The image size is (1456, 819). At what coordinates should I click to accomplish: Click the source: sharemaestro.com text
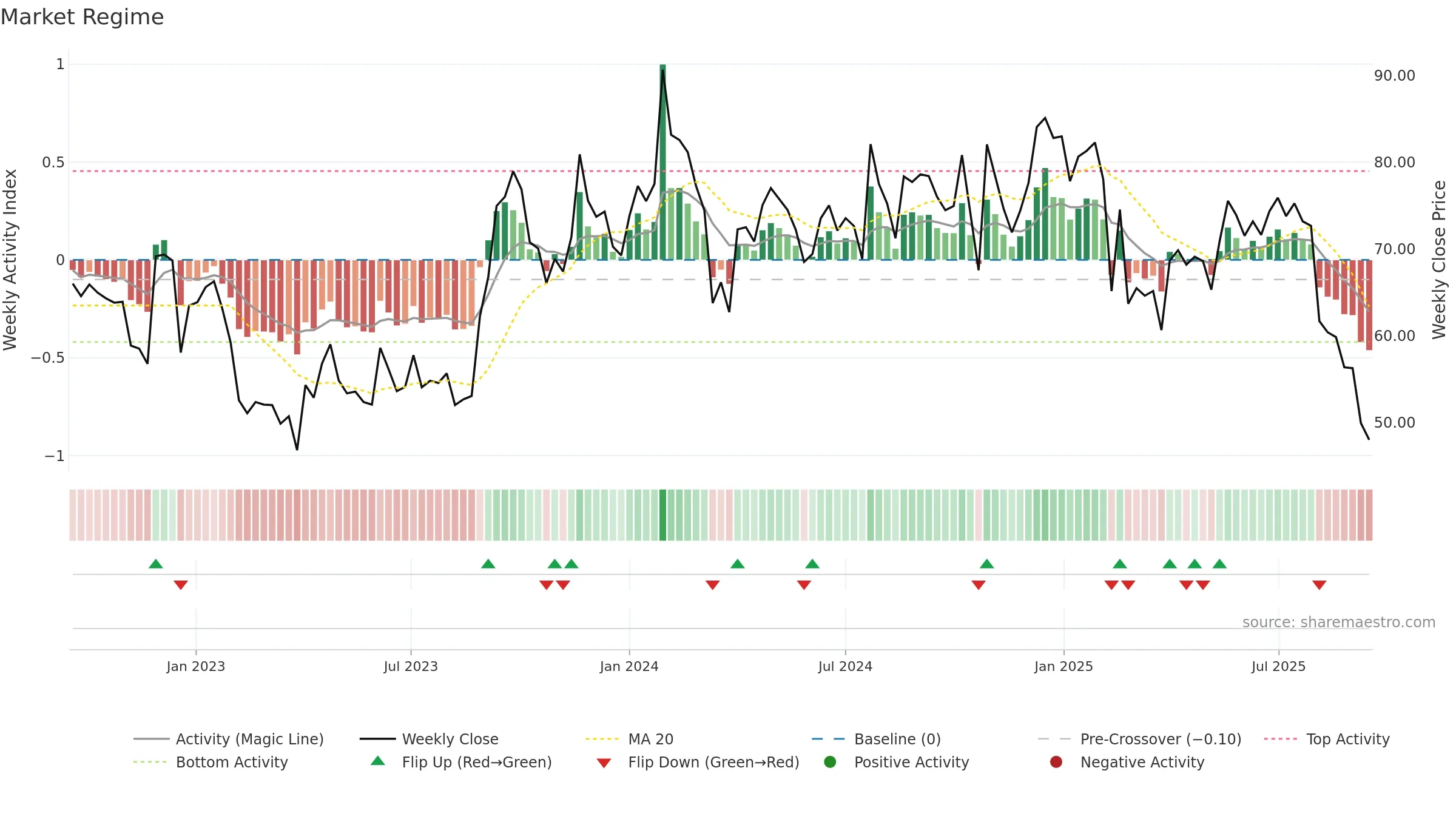click(x=1339, y=622)
